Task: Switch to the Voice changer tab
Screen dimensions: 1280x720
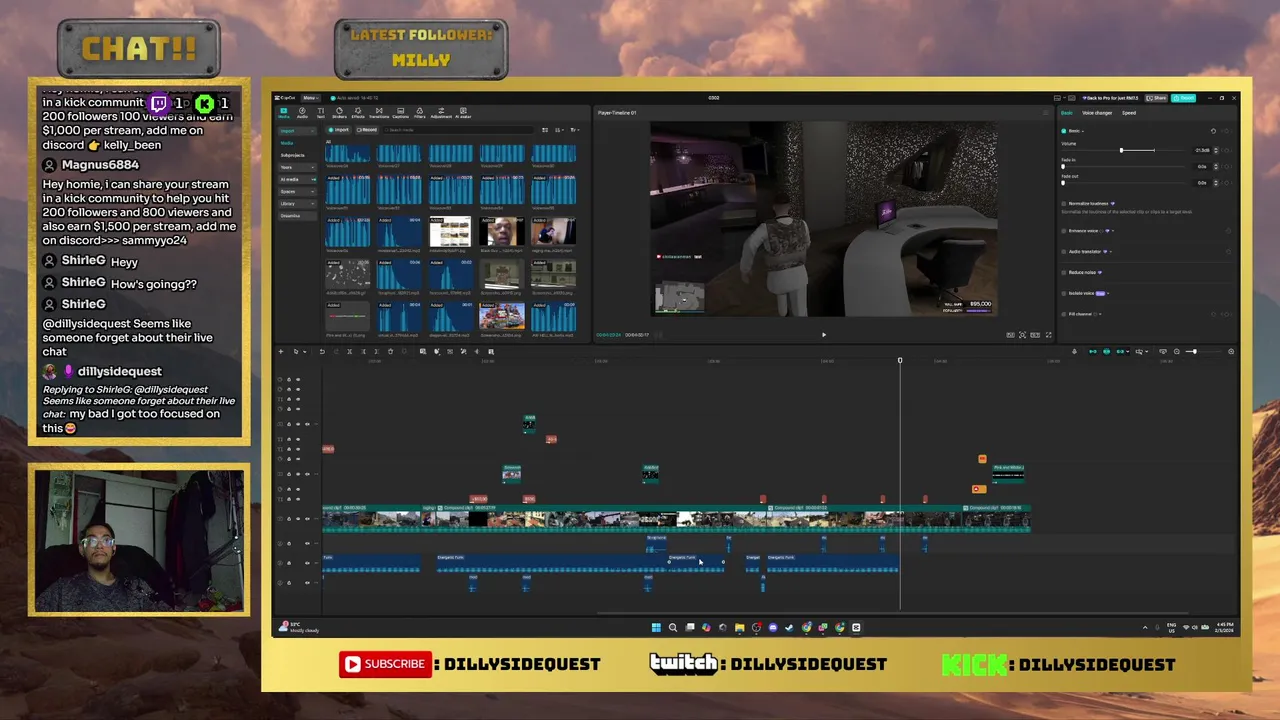Action: pos(1097,113)
